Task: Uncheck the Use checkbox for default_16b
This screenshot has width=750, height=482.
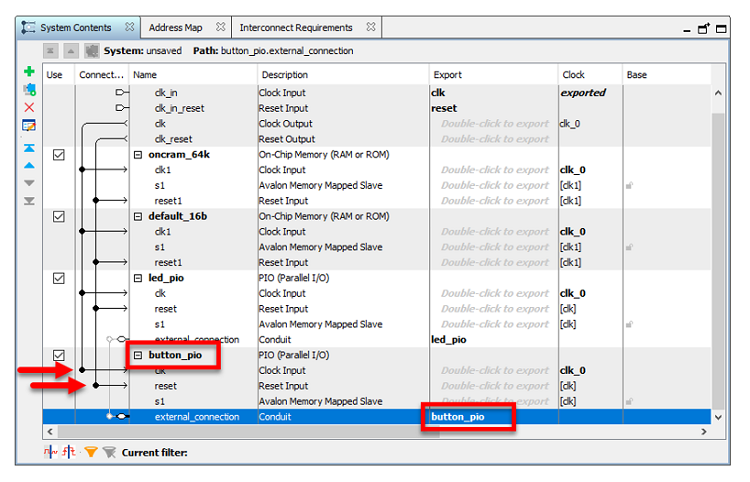Action: [59, 217]
